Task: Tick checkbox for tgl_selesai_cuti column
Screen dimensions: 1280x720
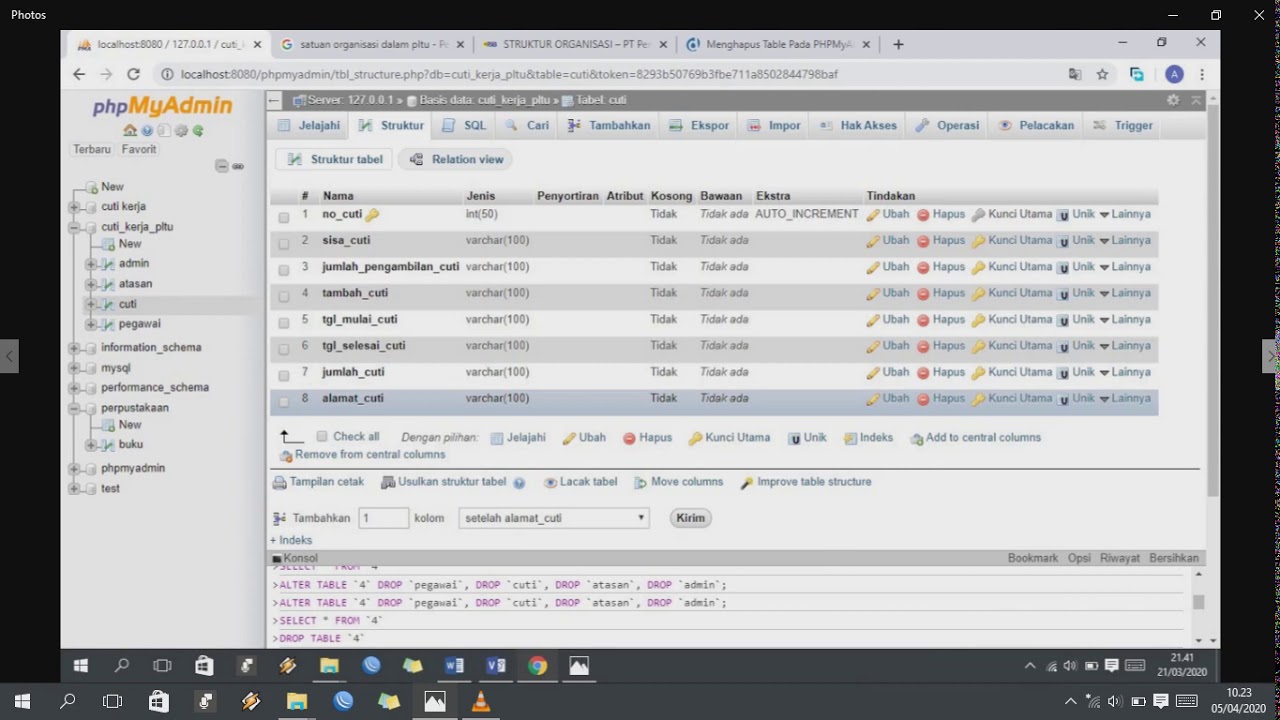Action: pos(284,349)
